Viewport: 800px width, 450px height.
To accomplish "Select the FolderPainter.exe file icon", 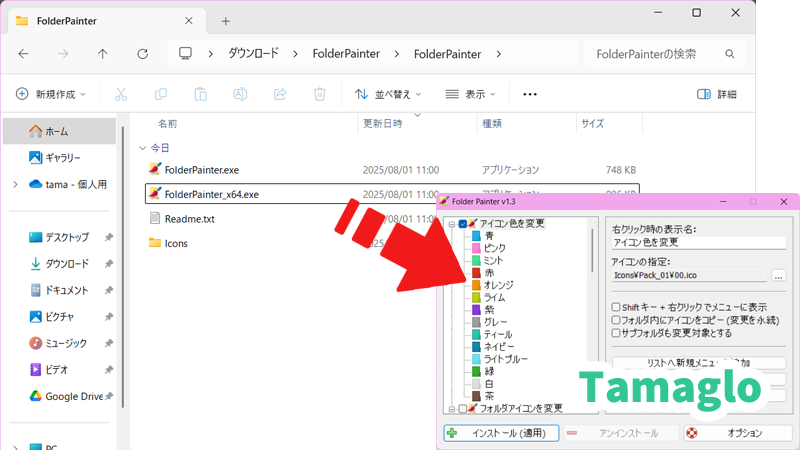I will coord(155,169).
